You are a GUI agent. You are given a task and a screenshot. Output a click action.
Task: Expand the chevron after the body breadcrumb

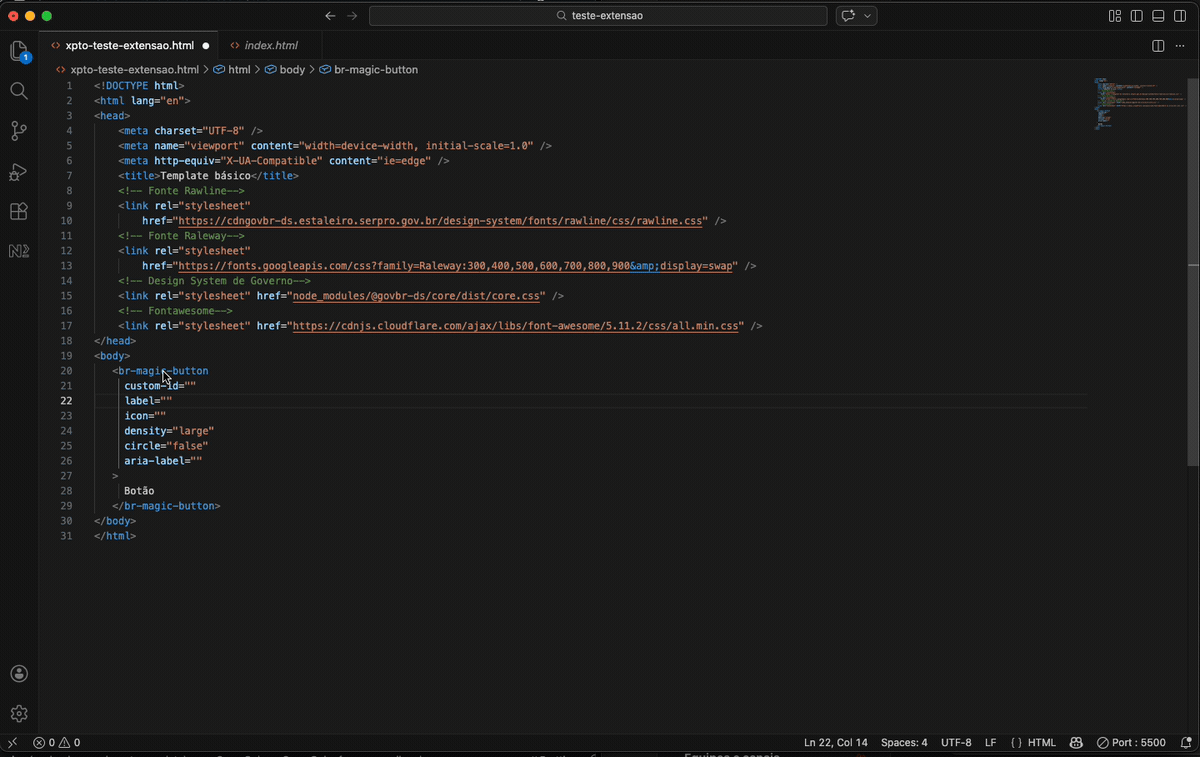[312, 70]
